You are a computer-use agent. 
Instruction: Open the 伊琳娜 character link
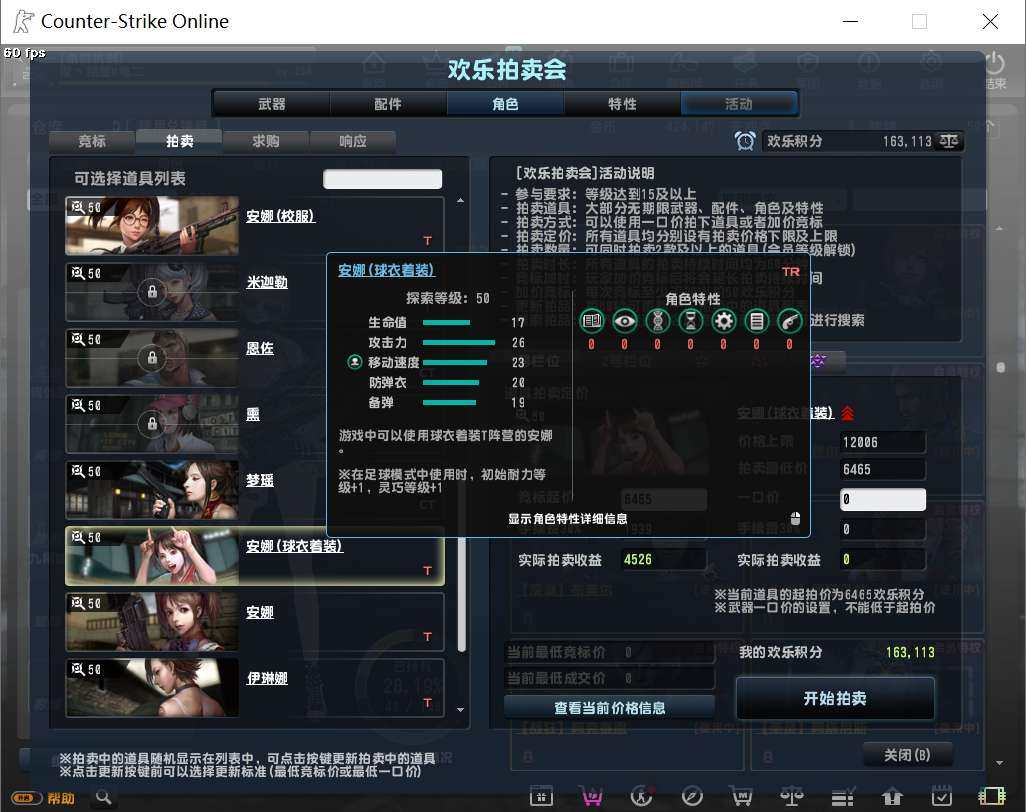coord(267,678)
